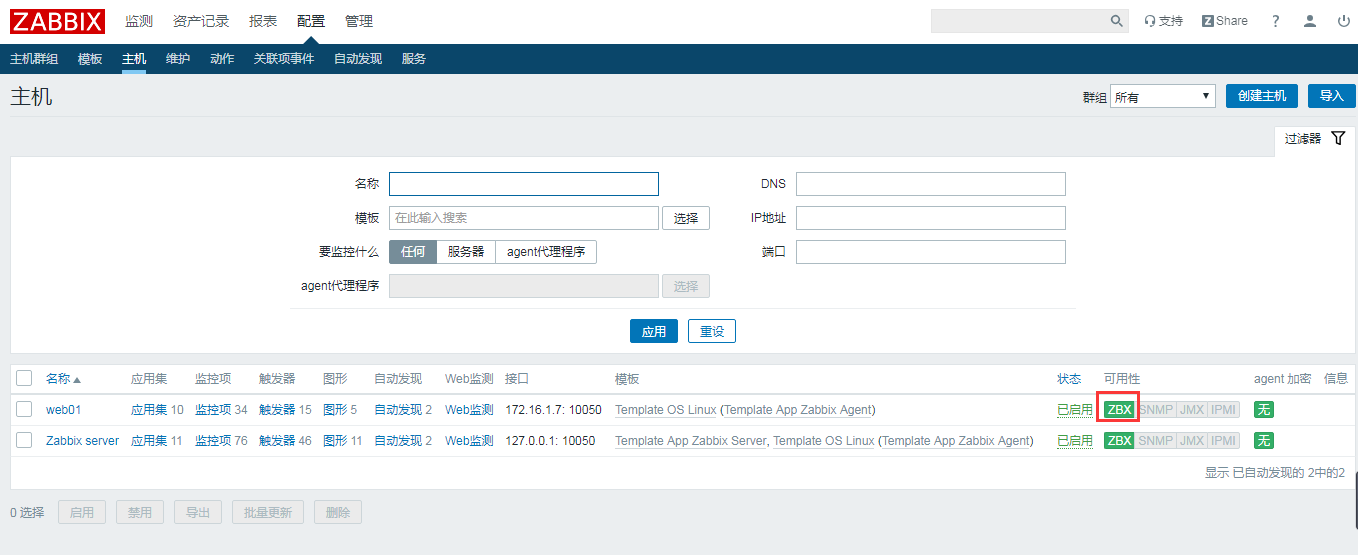Viewport: 1358px width, 555px height.
Task: Click the 应用 filter button
Action: pos(654,331)
